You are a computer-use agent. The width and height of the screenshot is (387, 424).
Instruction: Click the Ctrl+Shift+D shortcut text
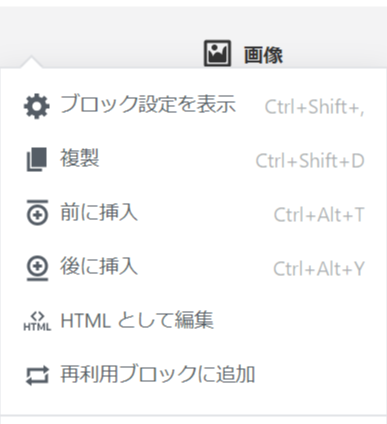point(310,161)
